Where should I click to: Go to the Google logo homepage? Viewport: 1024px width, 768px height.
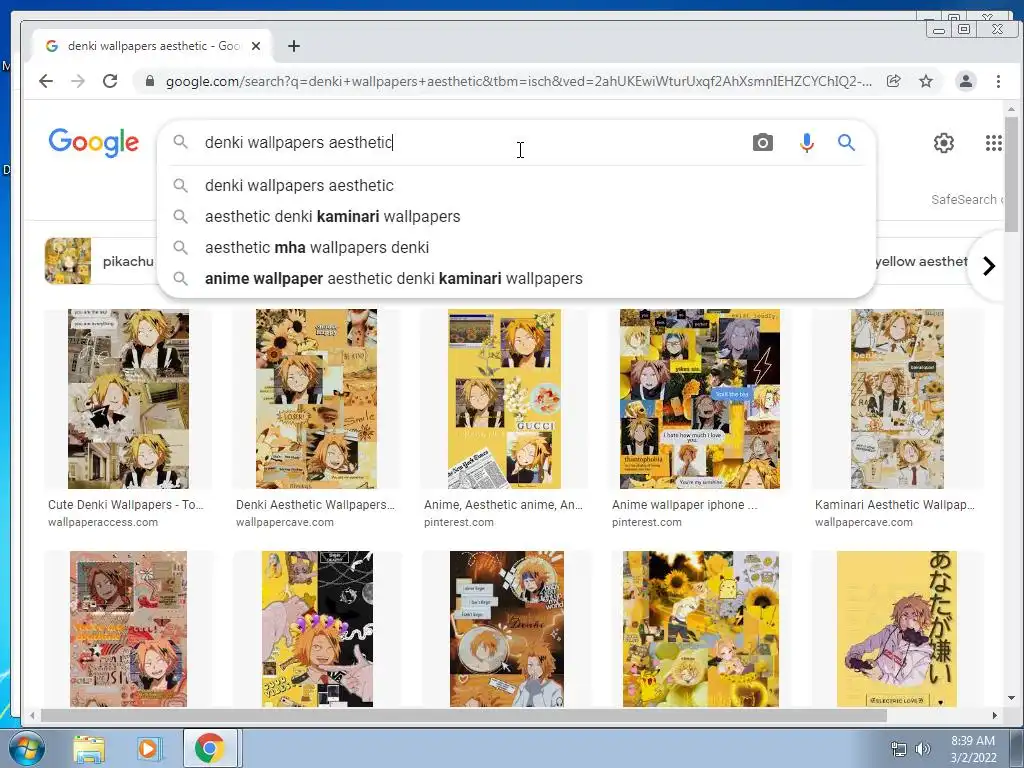(93, 142)
